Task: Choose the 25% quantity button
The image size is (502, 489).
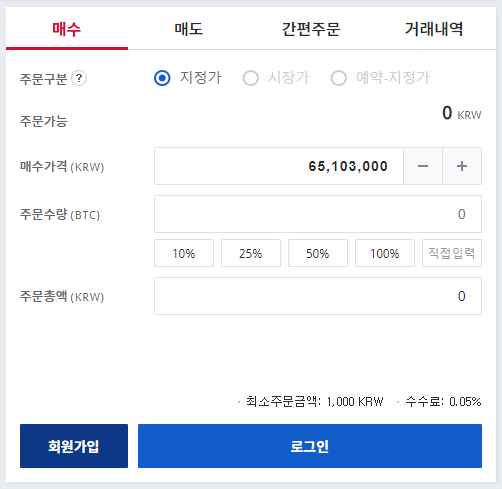Action: pyautogui.click(x=251, y=253)
